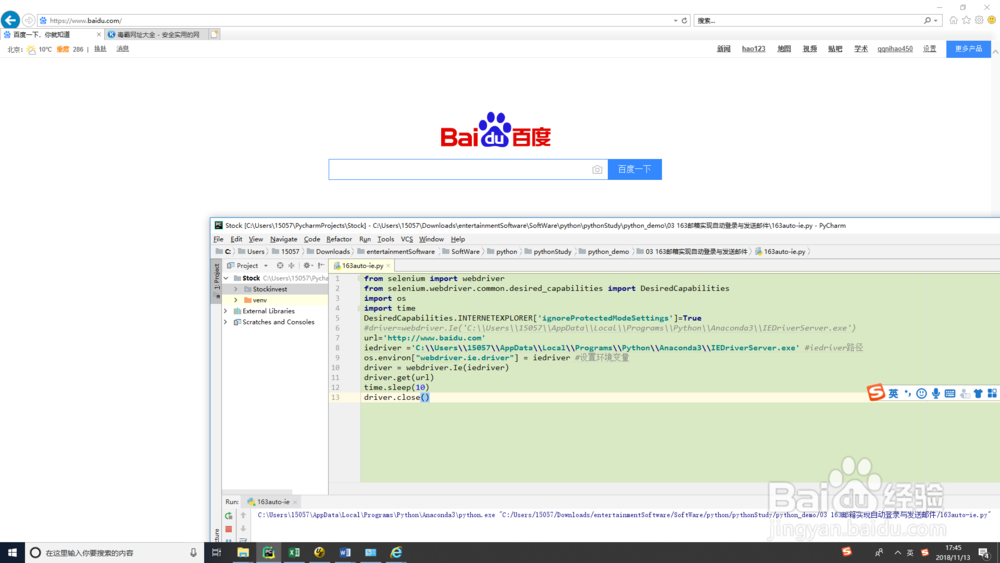Screen dimensions: 1000x563
Task: Open PyCharm Refactor menu
Action: coord(339,239)
